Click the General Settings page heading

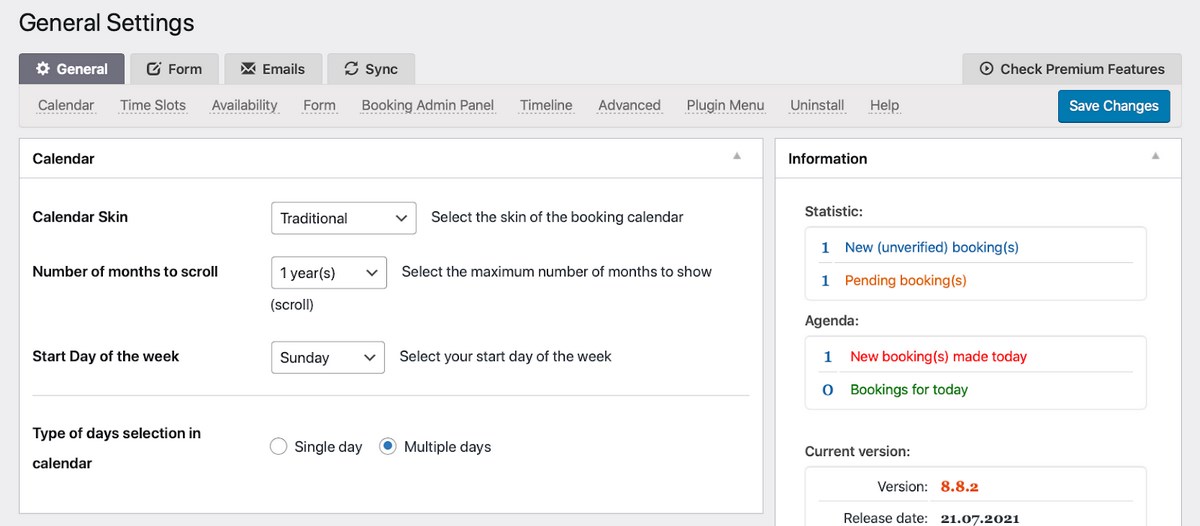(x=107, y=22)
